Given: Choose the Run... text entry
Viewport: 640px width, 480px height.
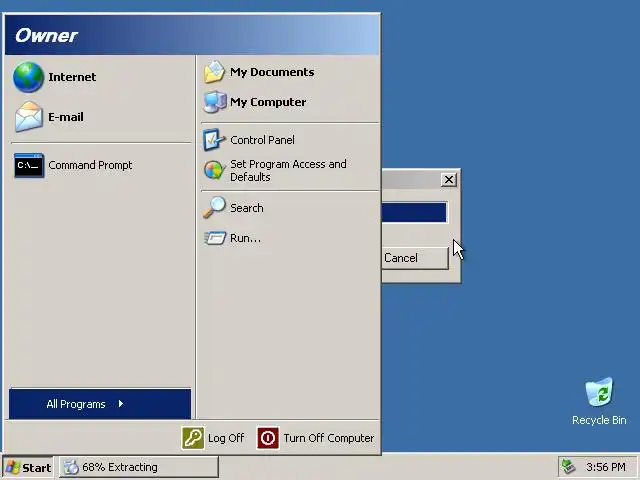Looking at the screenshot, I should 245,238.
